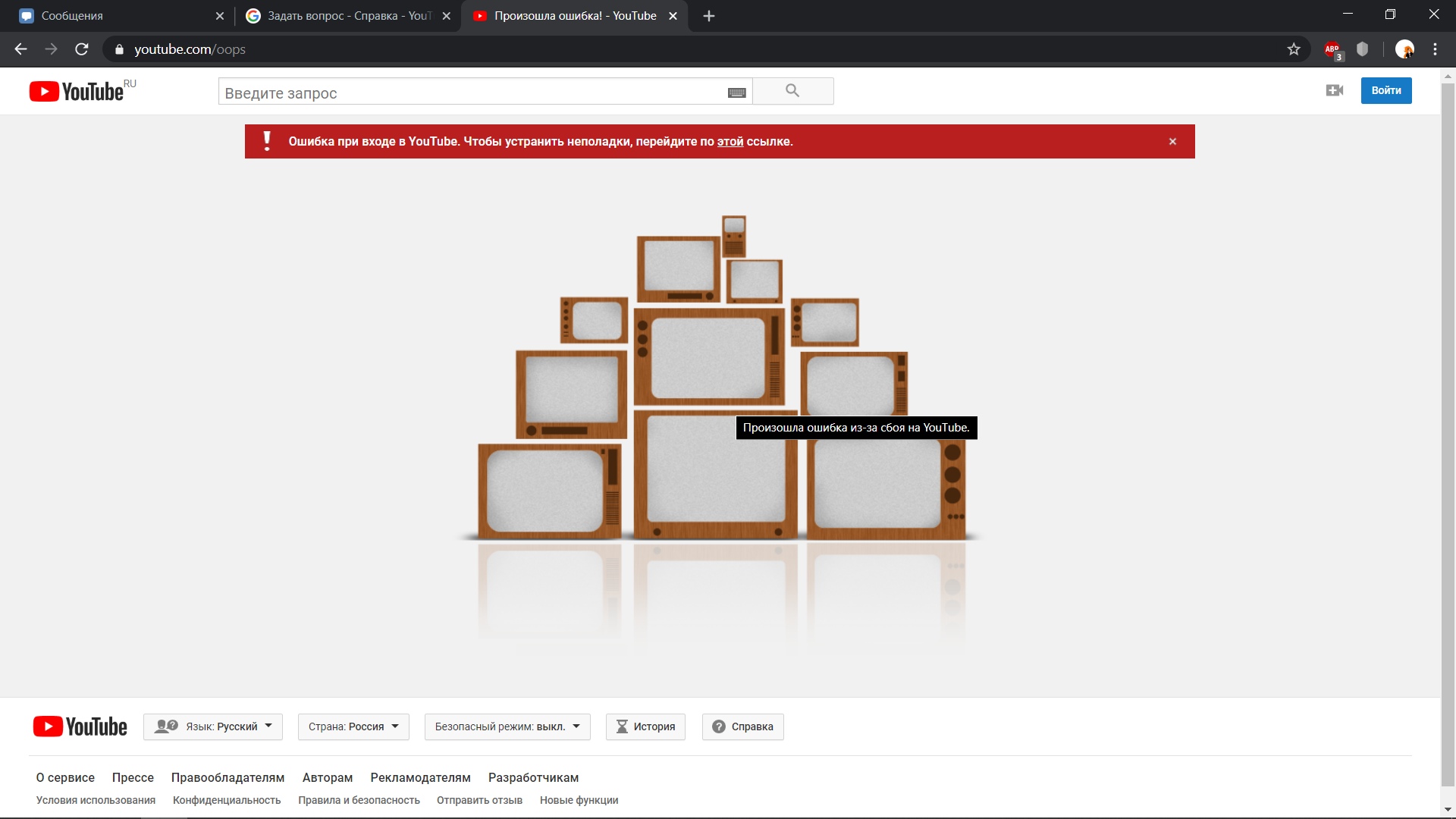Click the Войти login button
The image size is (1456, 819).
tap(1386, 90)
